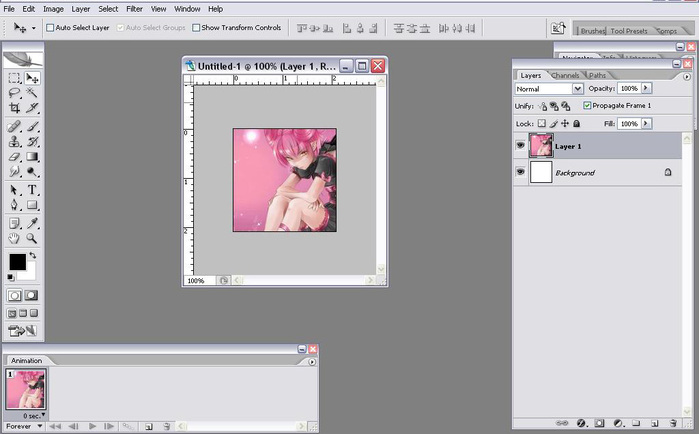The width and height of the screenshot is (699, 434).
Task: Open the Layers panel flyout menu
Action: coord(687,77)
